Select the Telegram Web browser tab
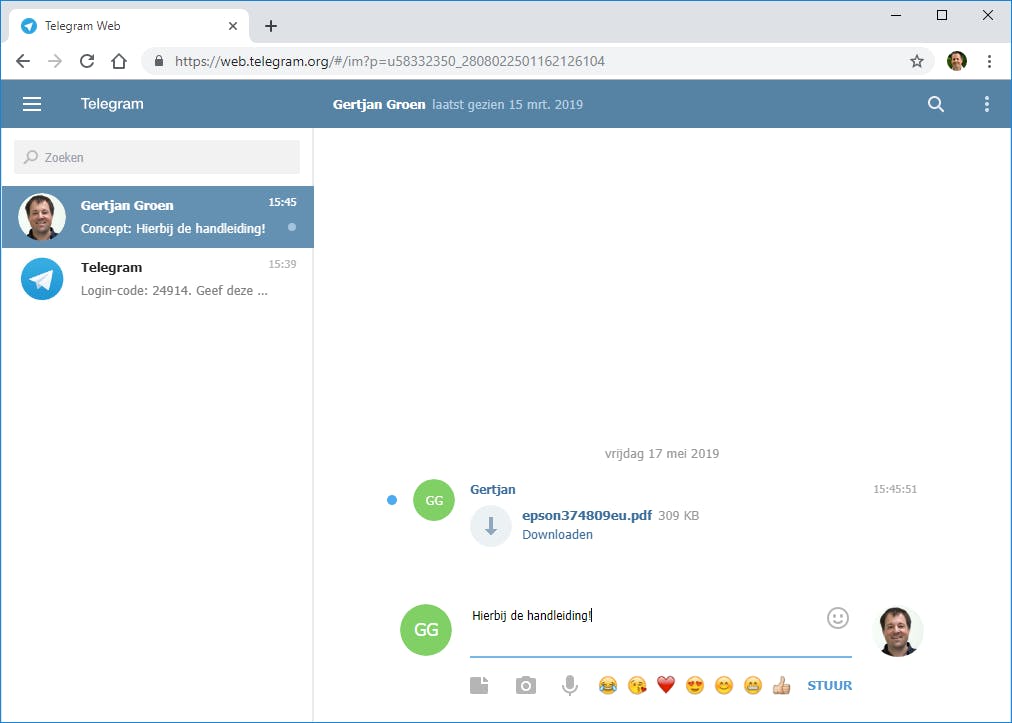The width and height of the screenshot is (1012, 723). (129, 26)
